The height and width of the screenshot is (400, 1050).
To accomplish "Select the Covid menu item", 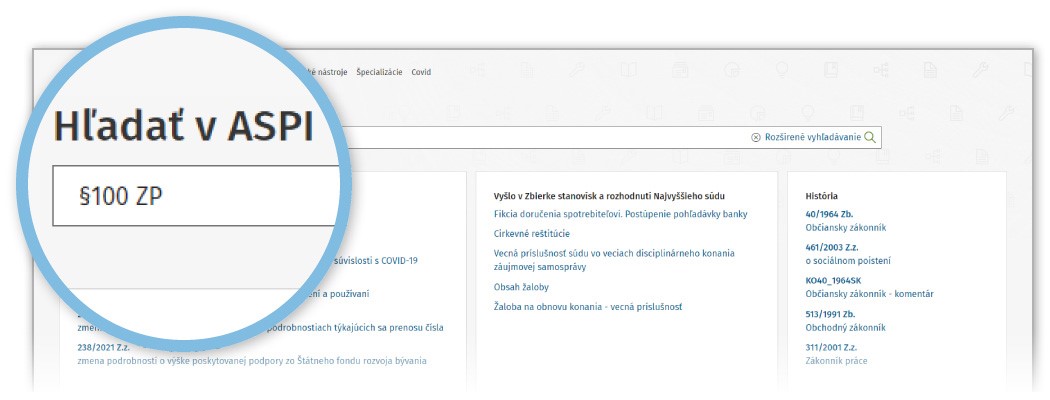I will (x=421, y=72).
